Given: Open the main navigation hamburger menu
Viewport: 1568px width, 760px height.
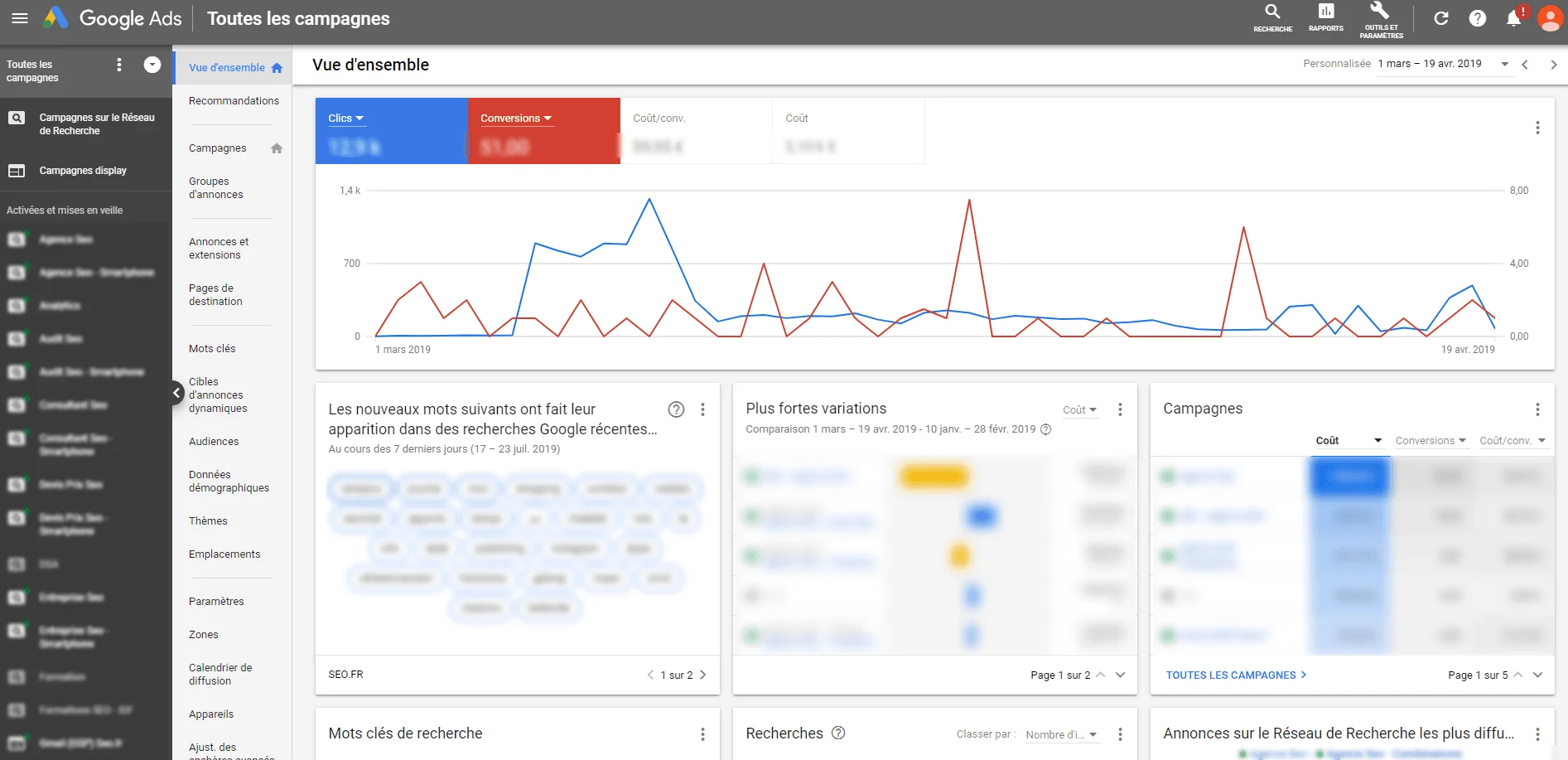Looking at the screenshot, I should [20, 18].
